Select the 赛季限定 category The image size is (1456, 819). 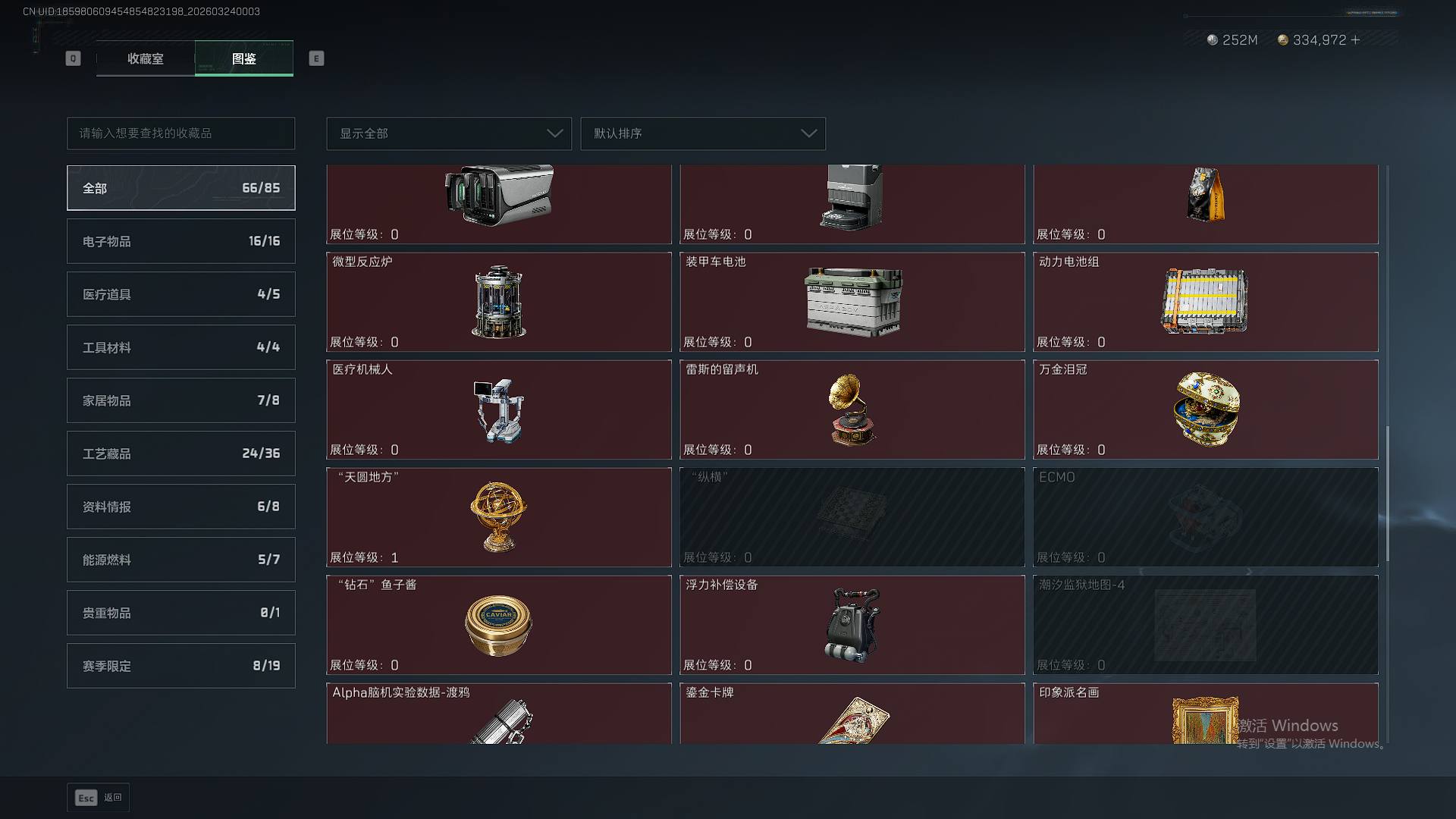pyautogui.click(x=181, y=666)
